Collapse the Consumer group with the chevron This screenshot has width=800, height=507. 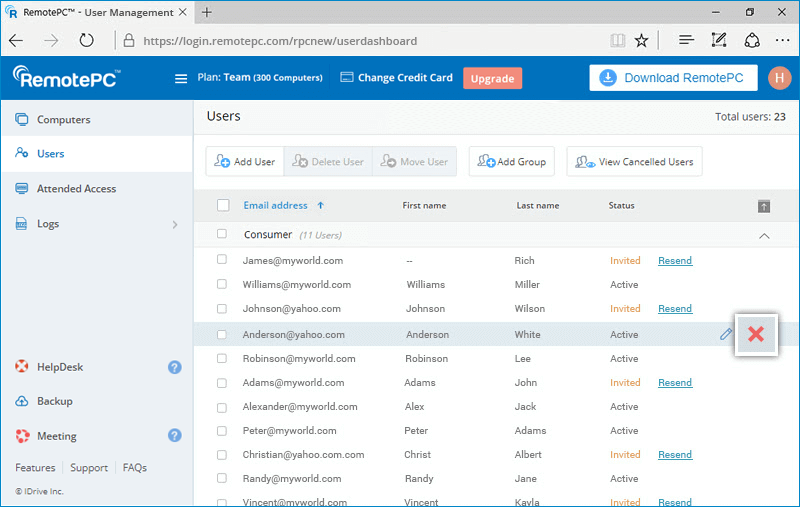764,236
